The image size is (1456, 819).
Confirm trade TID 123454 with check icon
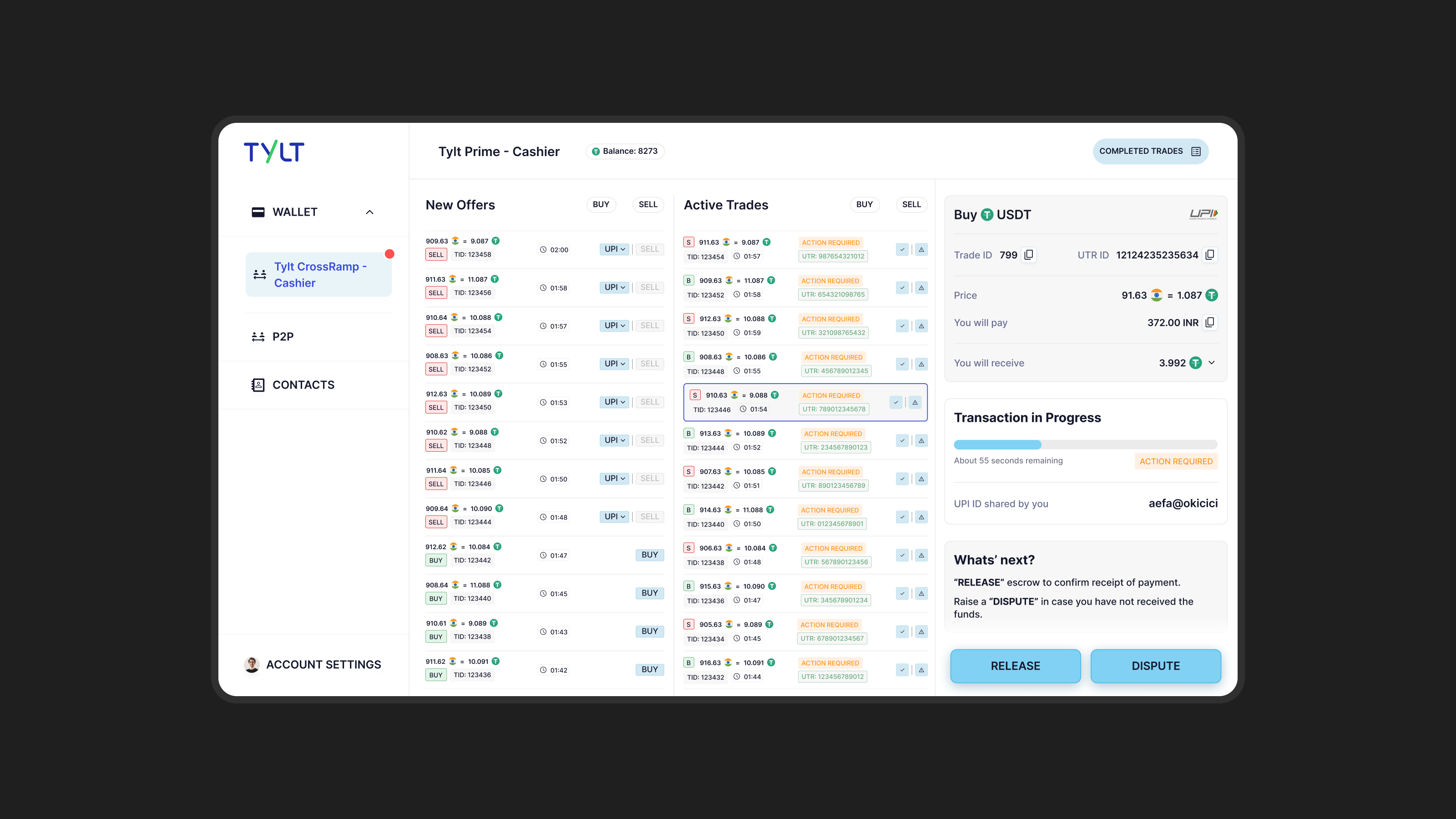click(902, 249)
